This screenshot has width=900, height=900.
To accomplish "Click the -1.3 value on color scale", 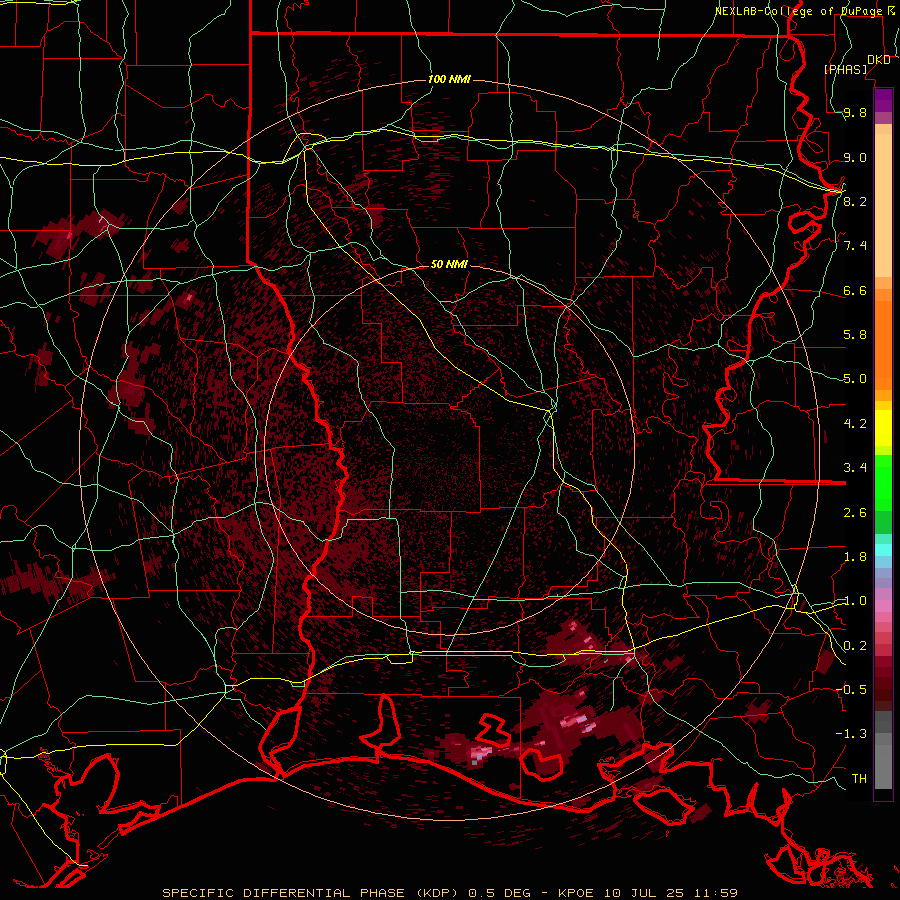I will 851,734.
